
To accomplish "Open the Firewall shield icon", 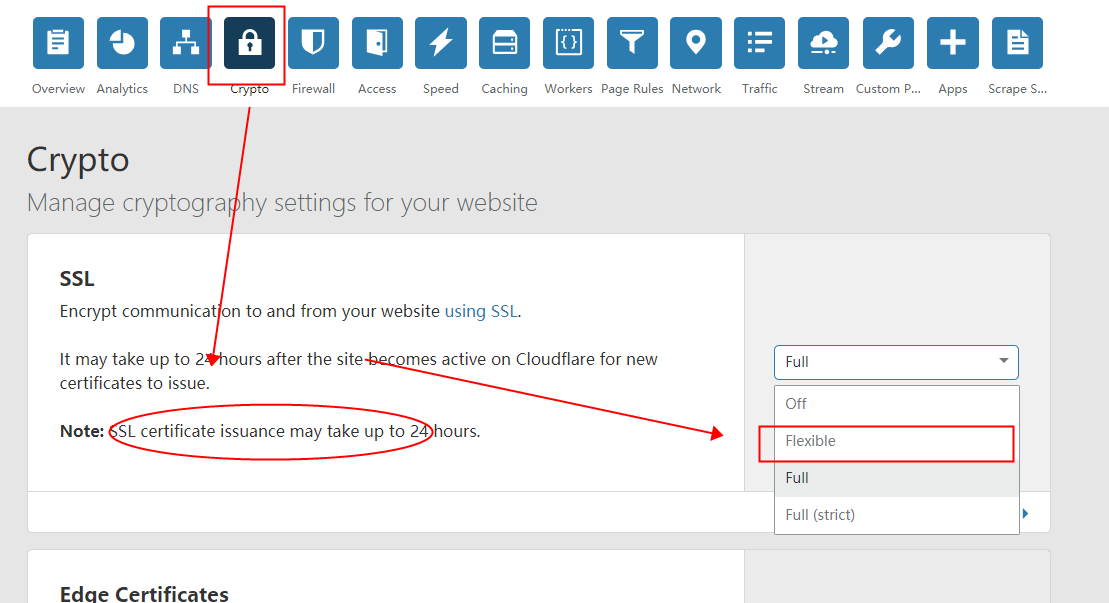I will click(x=313, y=43).
